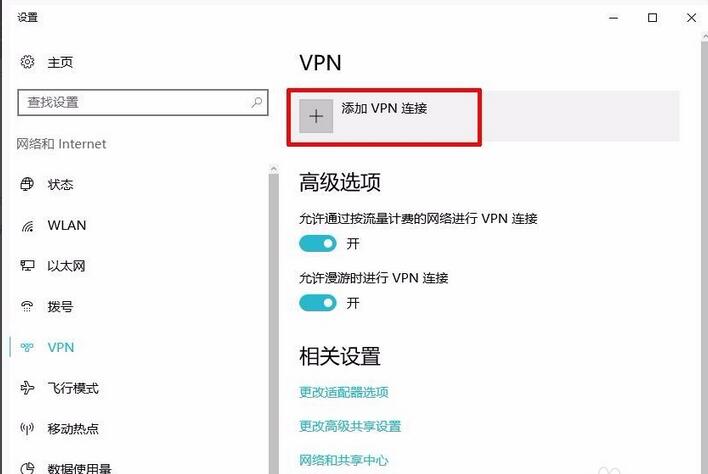The width and height of the screenshot is (708, 474).
Task: Click the Ethernet monitor icon
Action: click(x=27, y=265)
